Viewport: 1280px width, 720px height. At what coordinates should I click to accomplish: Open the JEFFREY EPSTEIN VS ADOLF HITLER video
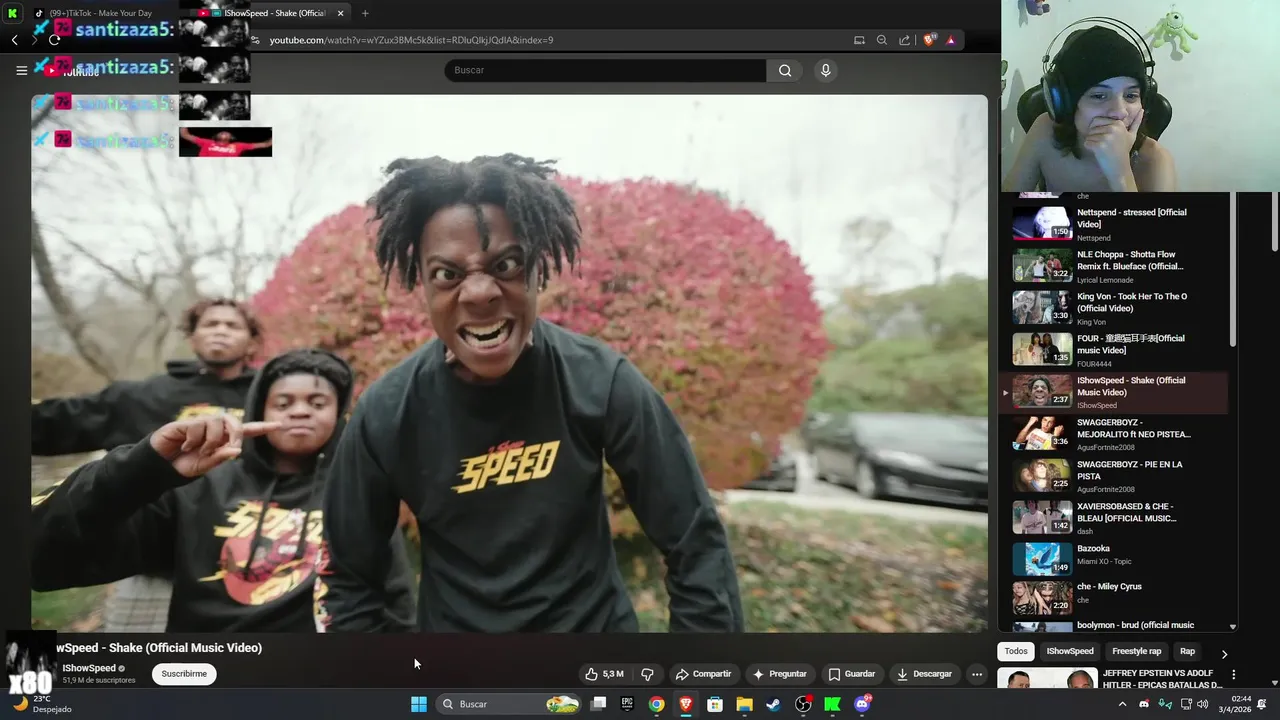point(1162,679)
